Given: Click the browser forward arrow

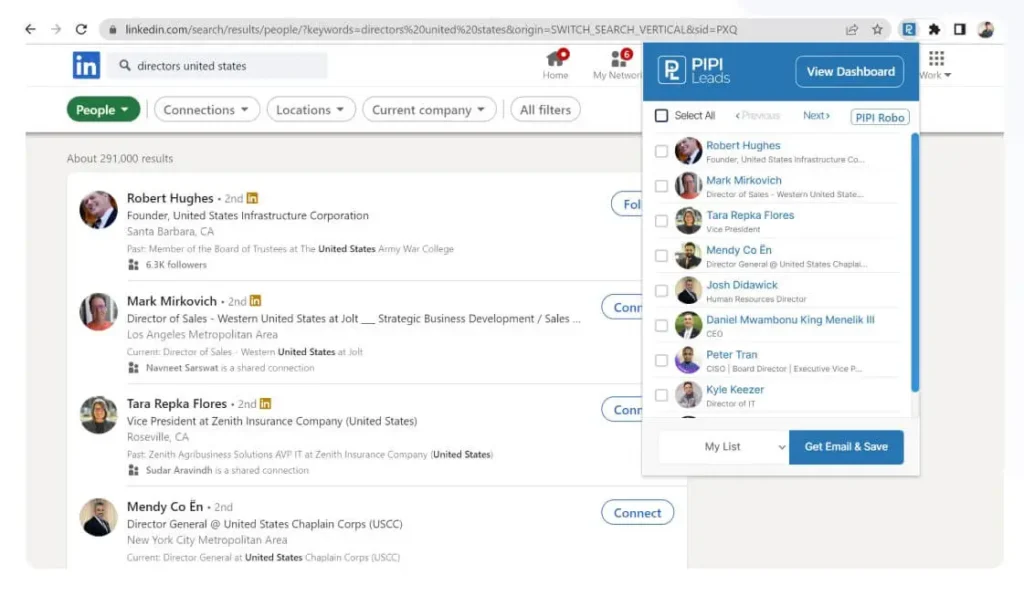Looking at the screenshot, I should pos(56,29).
